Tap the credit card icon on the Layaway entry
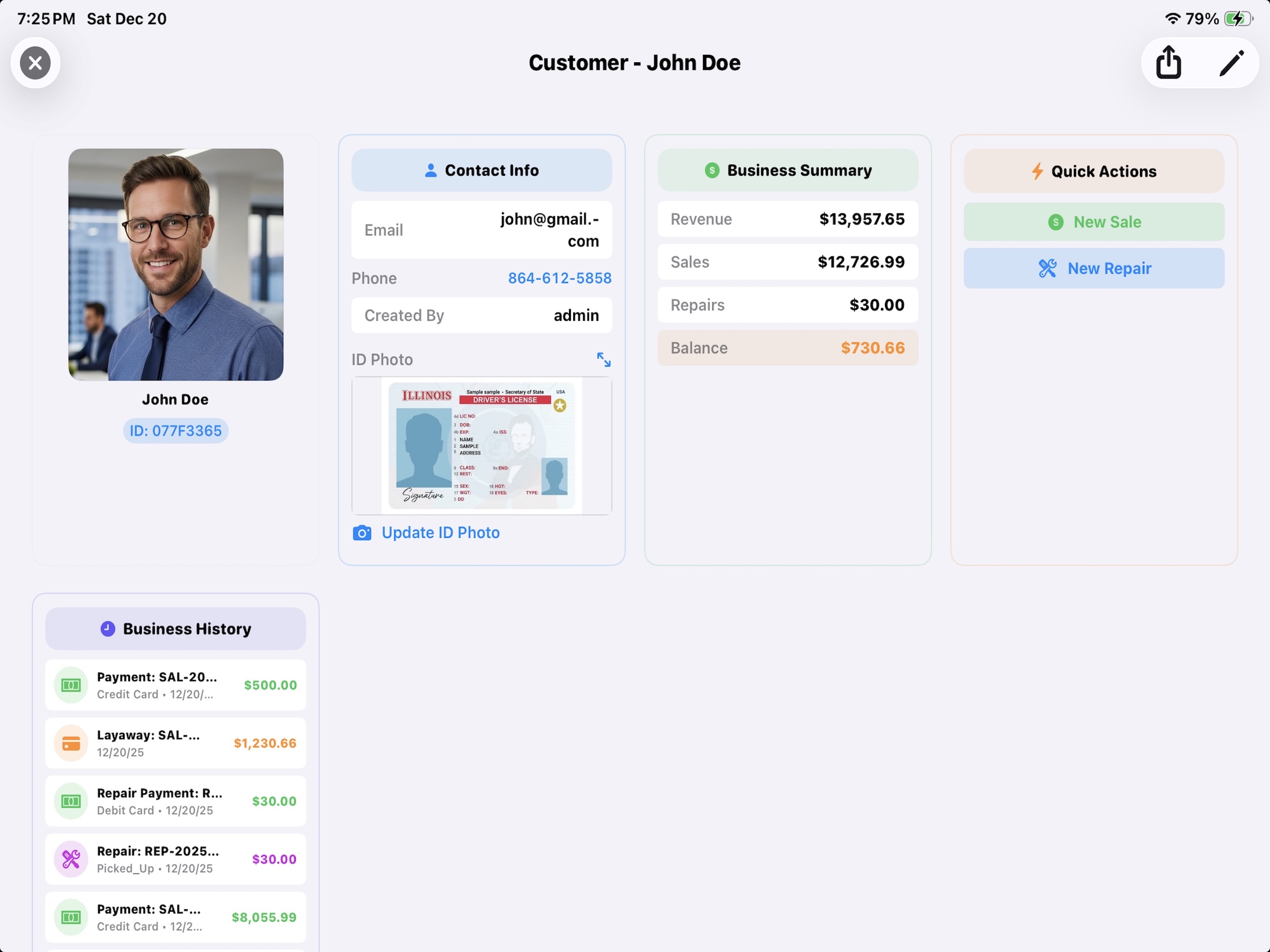This screenshot has width=1270, height=952. (71, 742)
